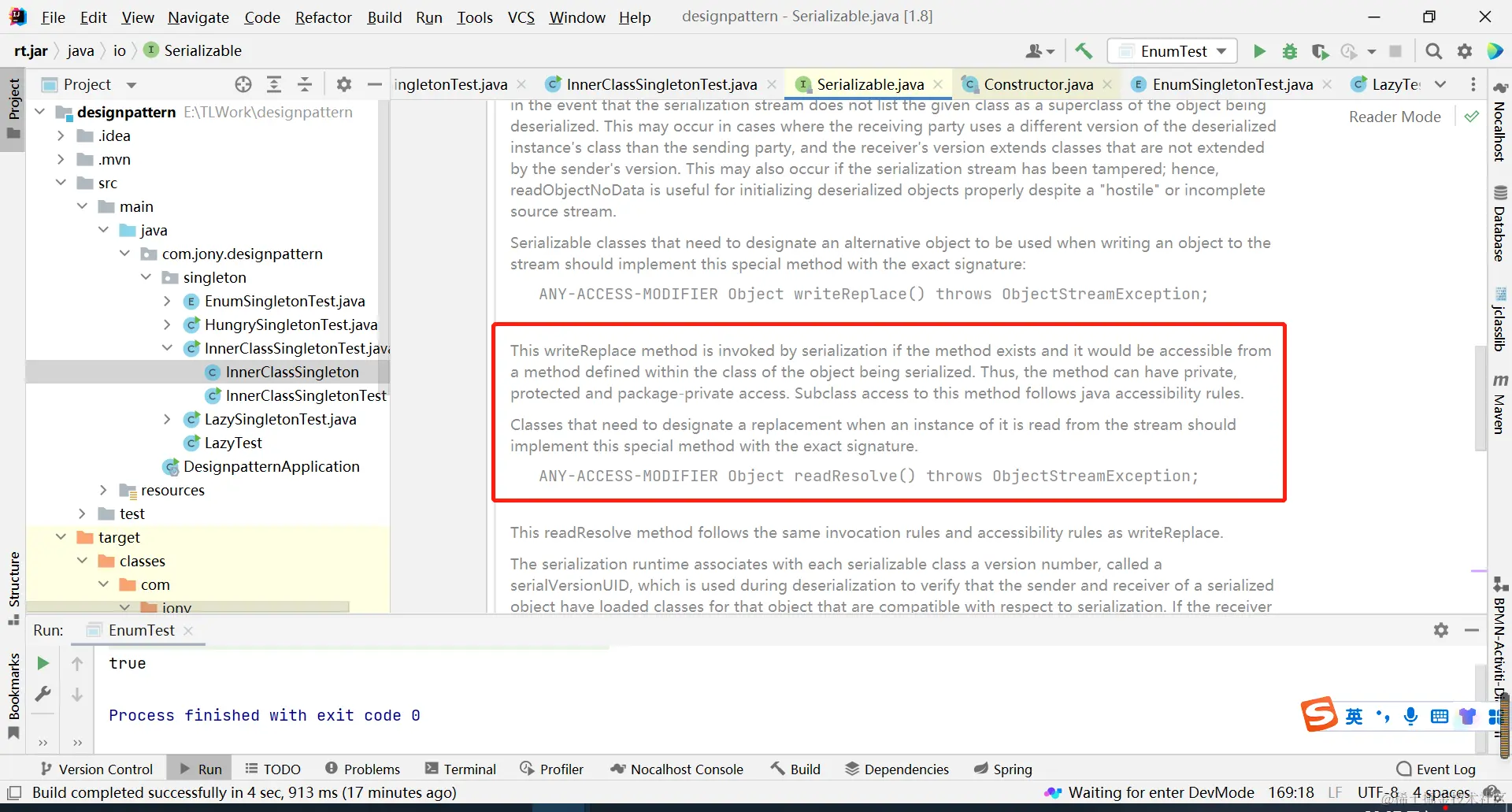
Task: Open Project panel options gear
Action: click(x=344, y=84)
